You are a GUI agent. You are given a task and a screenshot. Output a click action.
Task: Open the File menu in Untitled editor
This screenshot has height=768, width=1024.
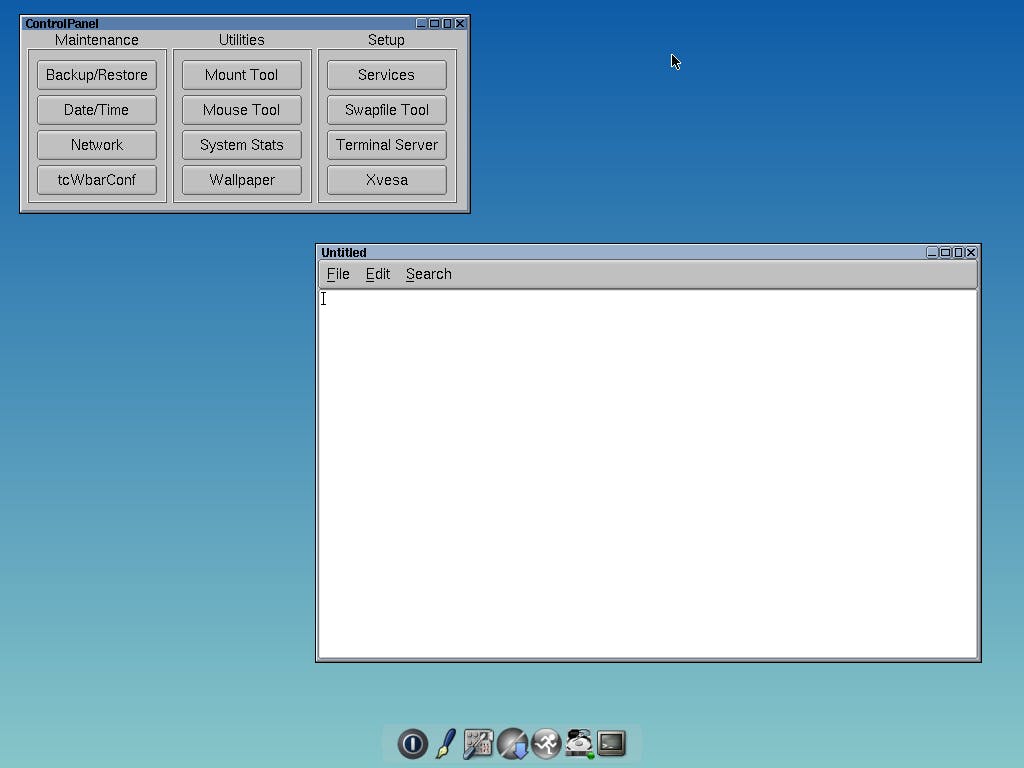click(338, 274)
